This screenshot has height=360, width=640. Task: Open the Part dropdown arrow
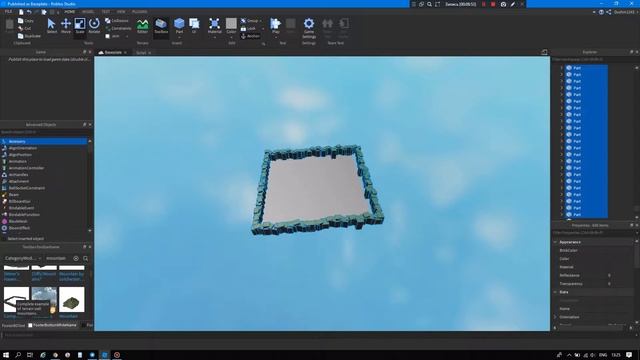[x=179, y=38]
